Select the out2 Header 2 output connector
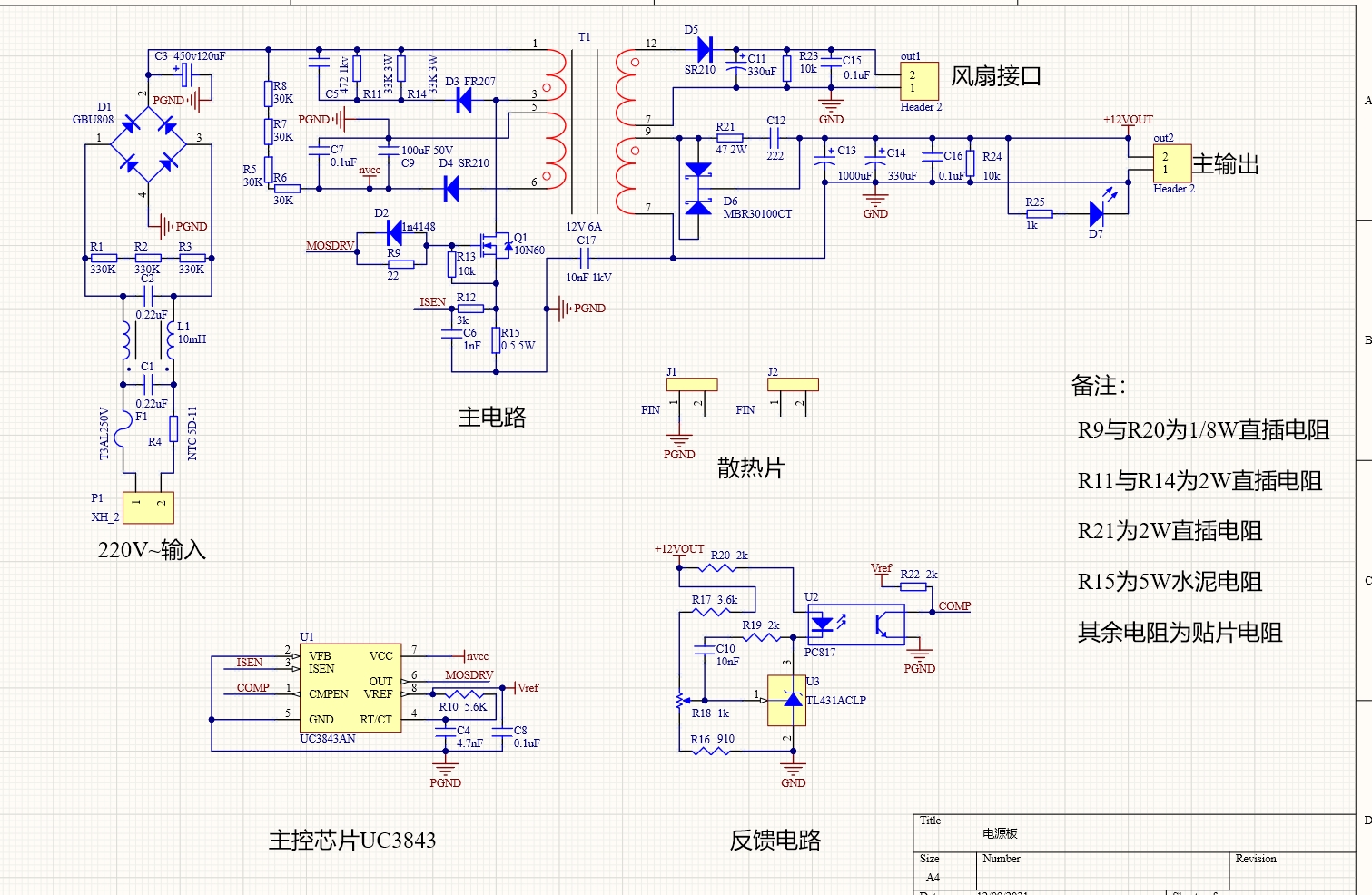 pos(1172,163)
